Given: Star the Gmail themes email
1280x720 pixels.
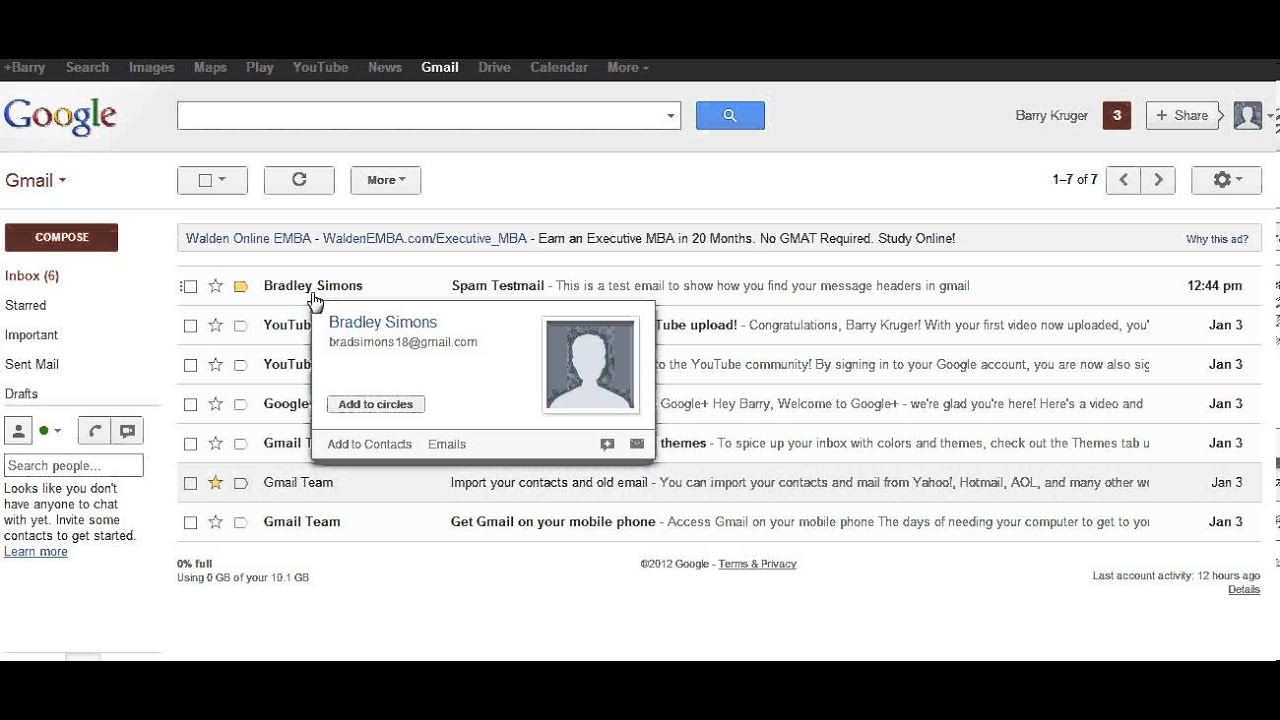Looking at the screenshot, I should pyautogui.click(x=215, y=443).
